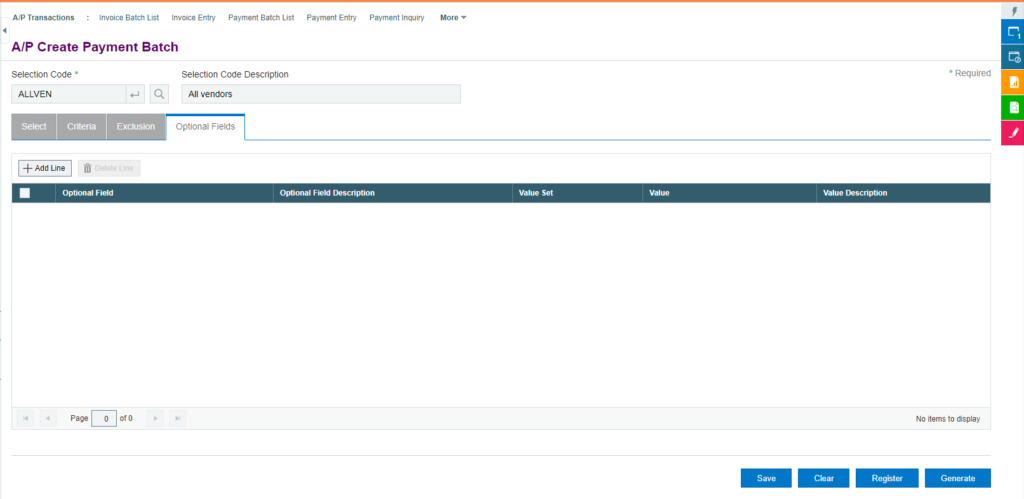Click the lightning bolt quick actions icon
The height and width of the screenshot is (499, 1024).
tap(1012, 11)
